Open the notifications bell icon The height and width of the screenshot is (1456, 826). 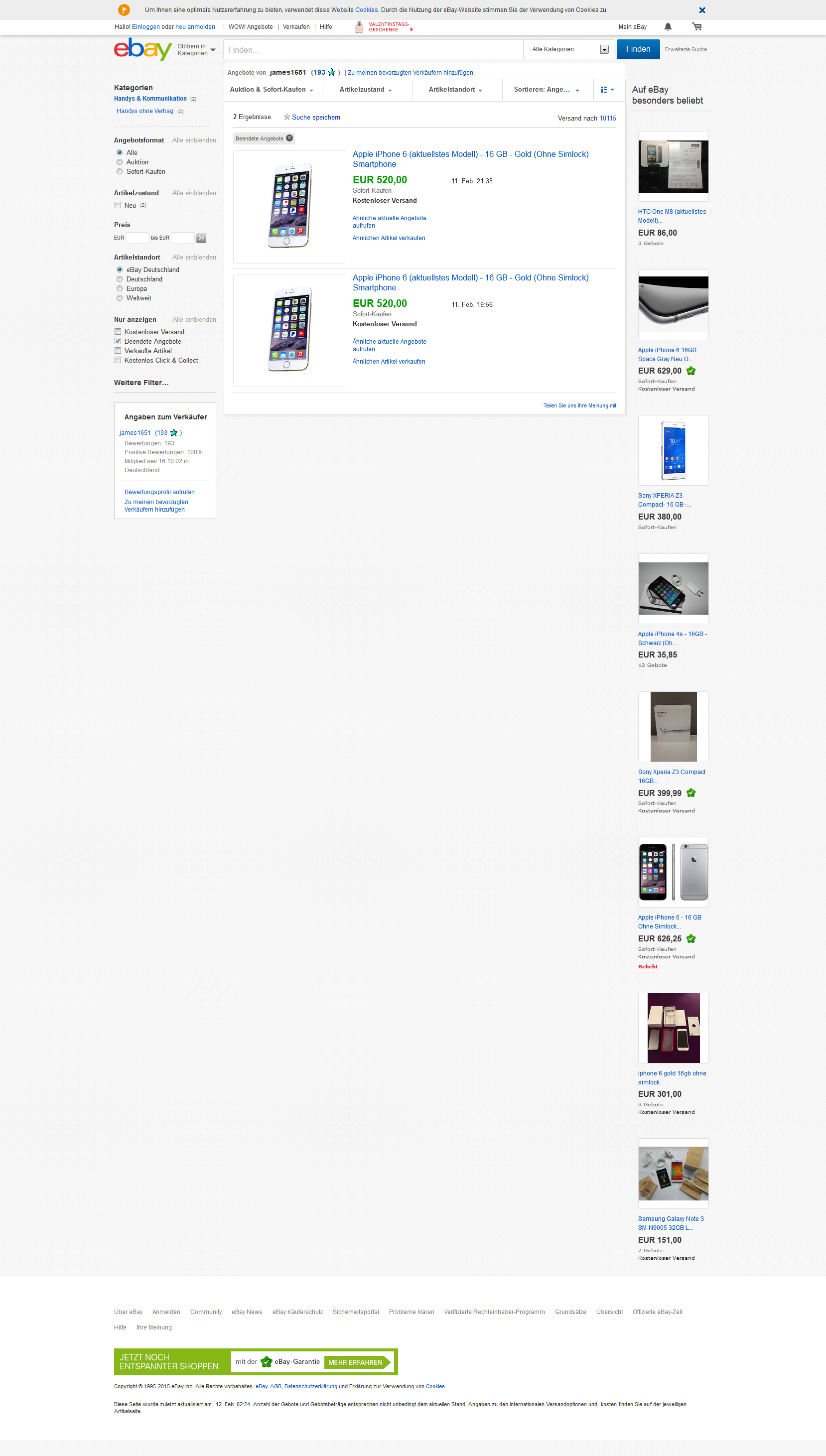coord(668,27)
